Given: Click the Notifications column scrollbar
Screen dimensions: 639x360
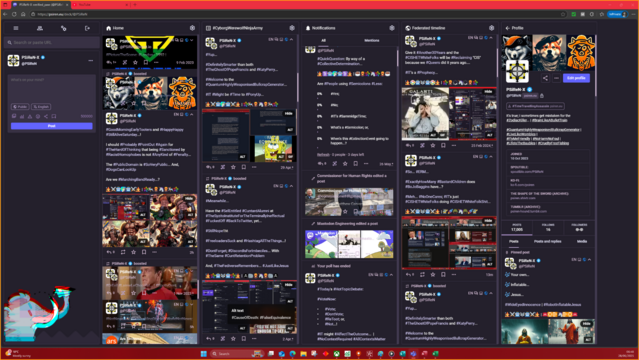Looking at the screenshot, I should (x=397, y=57).
